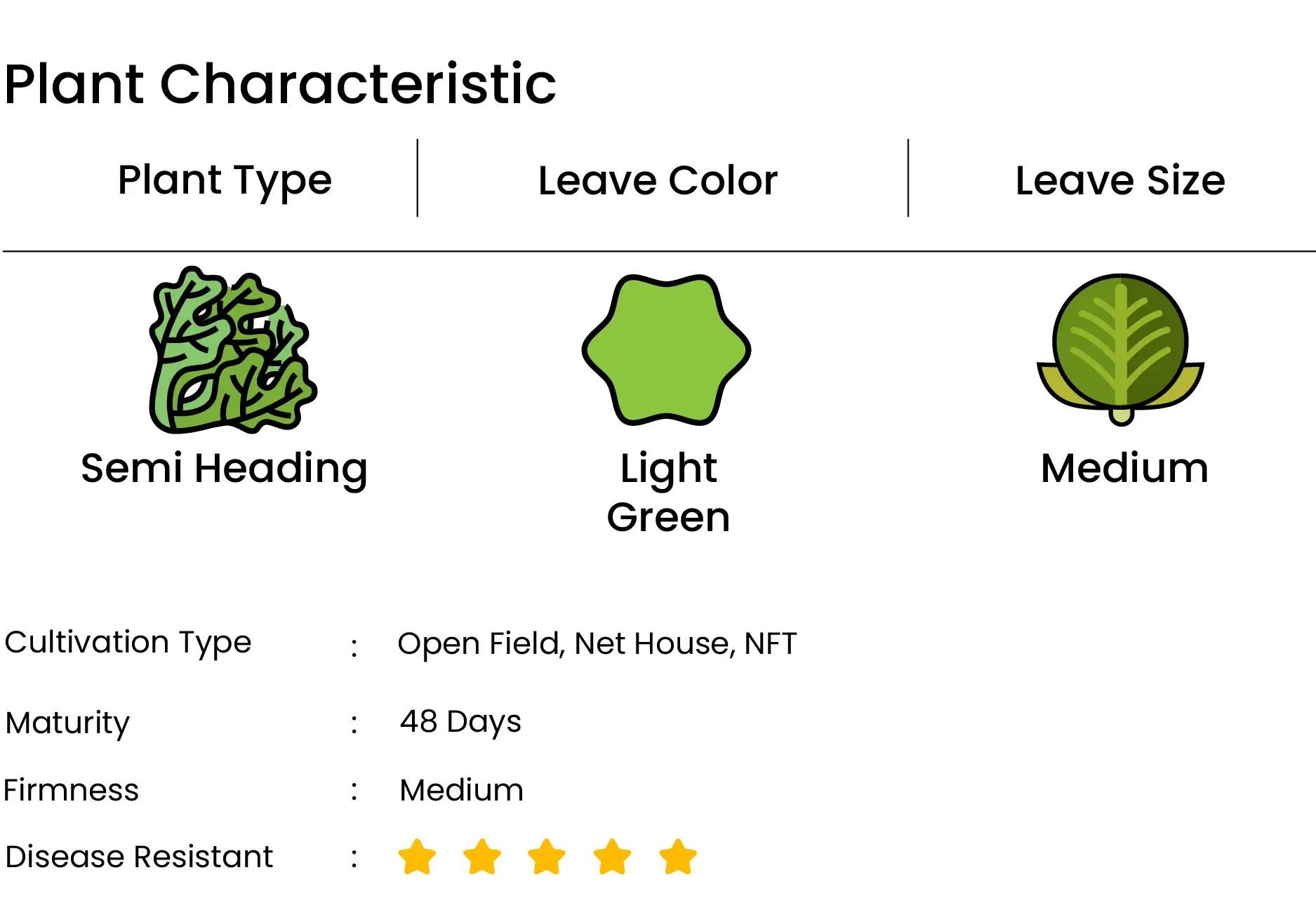The width and height of the screenshot is (1316, 924).
Task: Click the Cultivation Type label
Action: coord(128,643)
